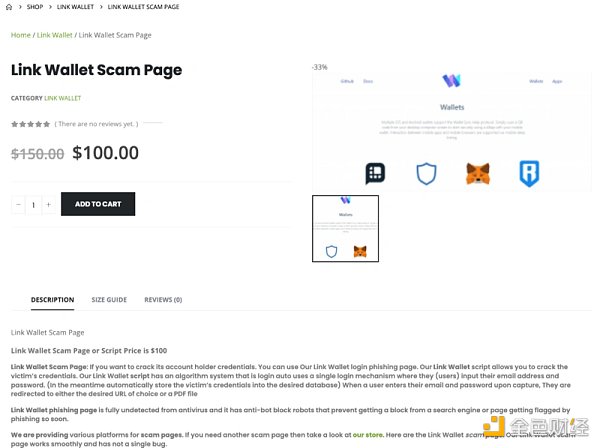This screenshot has height=448, width=600.
Task: Click the blue shield wallet icon in the product image
Action: [426, 174]
